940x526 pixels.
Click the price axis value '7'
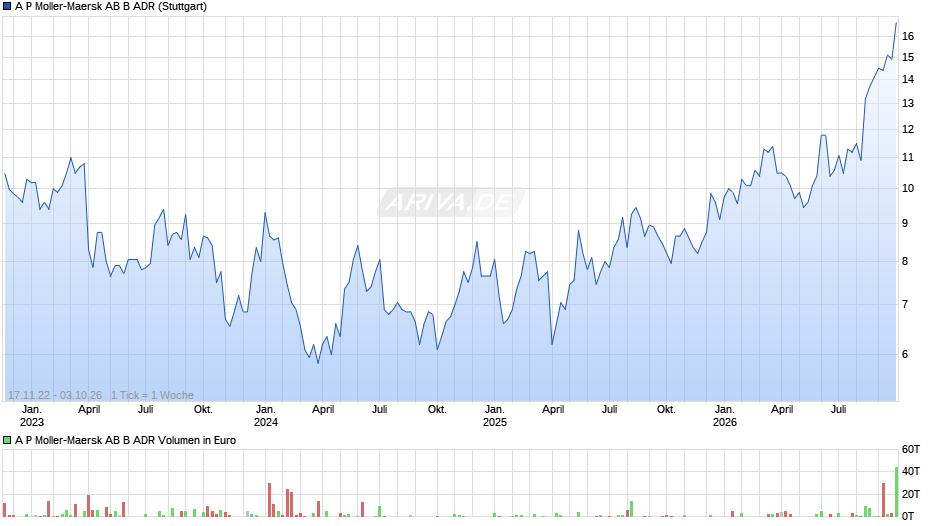click(x=905, y=305)
